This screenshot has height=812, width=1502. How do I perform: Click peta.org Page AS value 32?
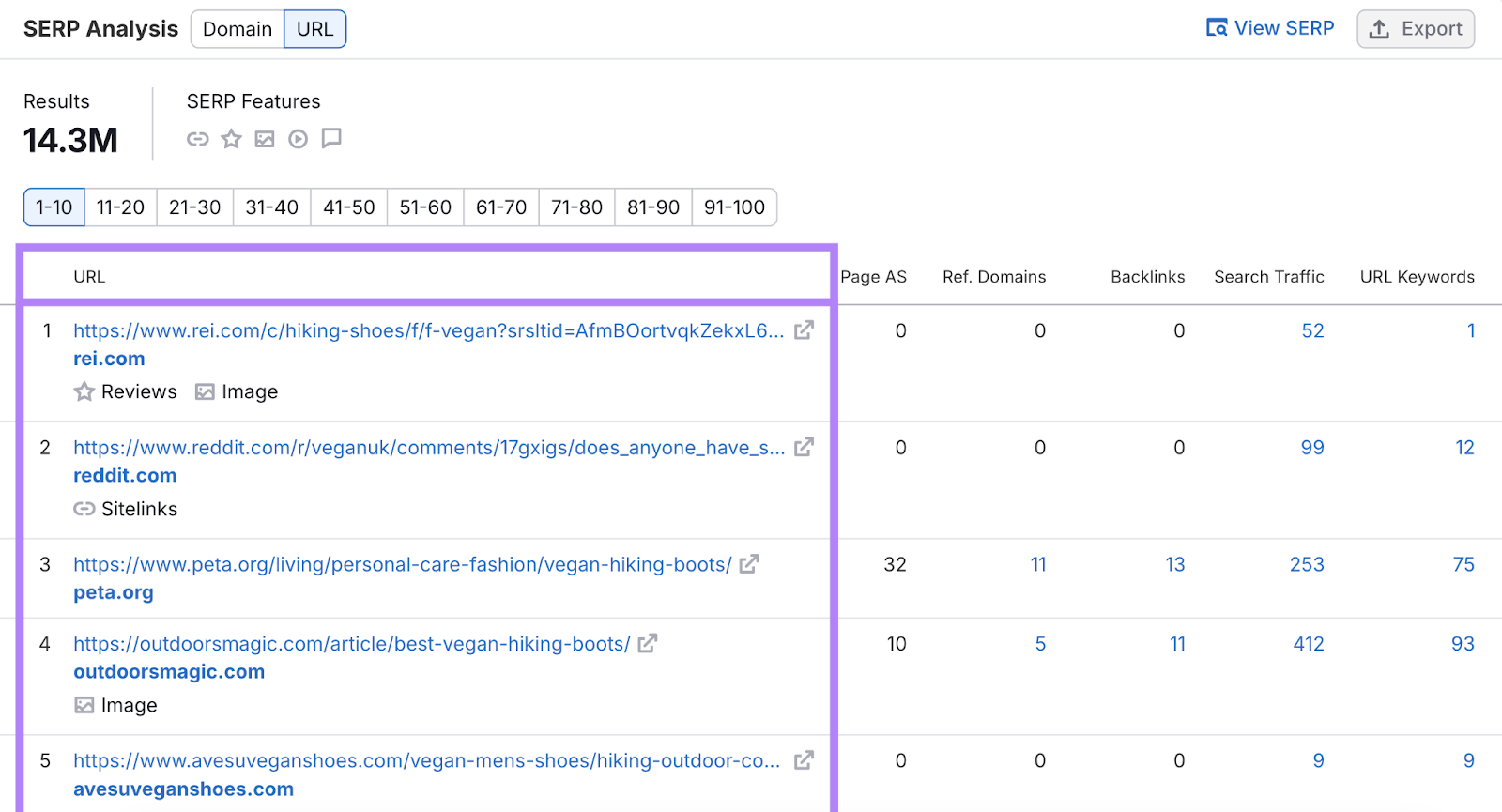[x=896, y=564]
